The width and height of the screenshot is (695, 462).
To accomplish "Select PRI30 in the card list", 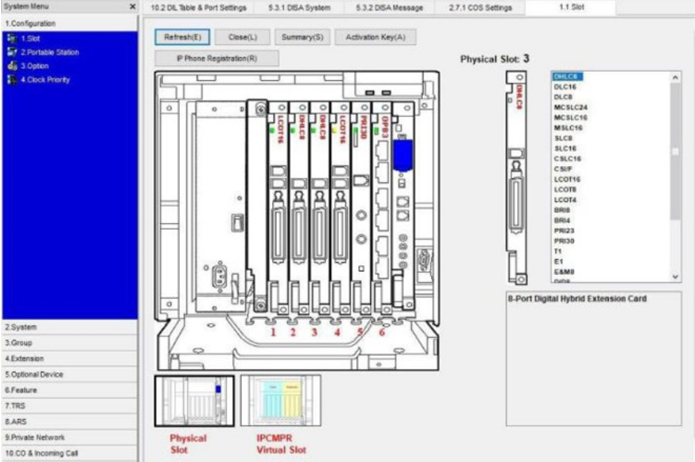I will (x=564, y=241).
